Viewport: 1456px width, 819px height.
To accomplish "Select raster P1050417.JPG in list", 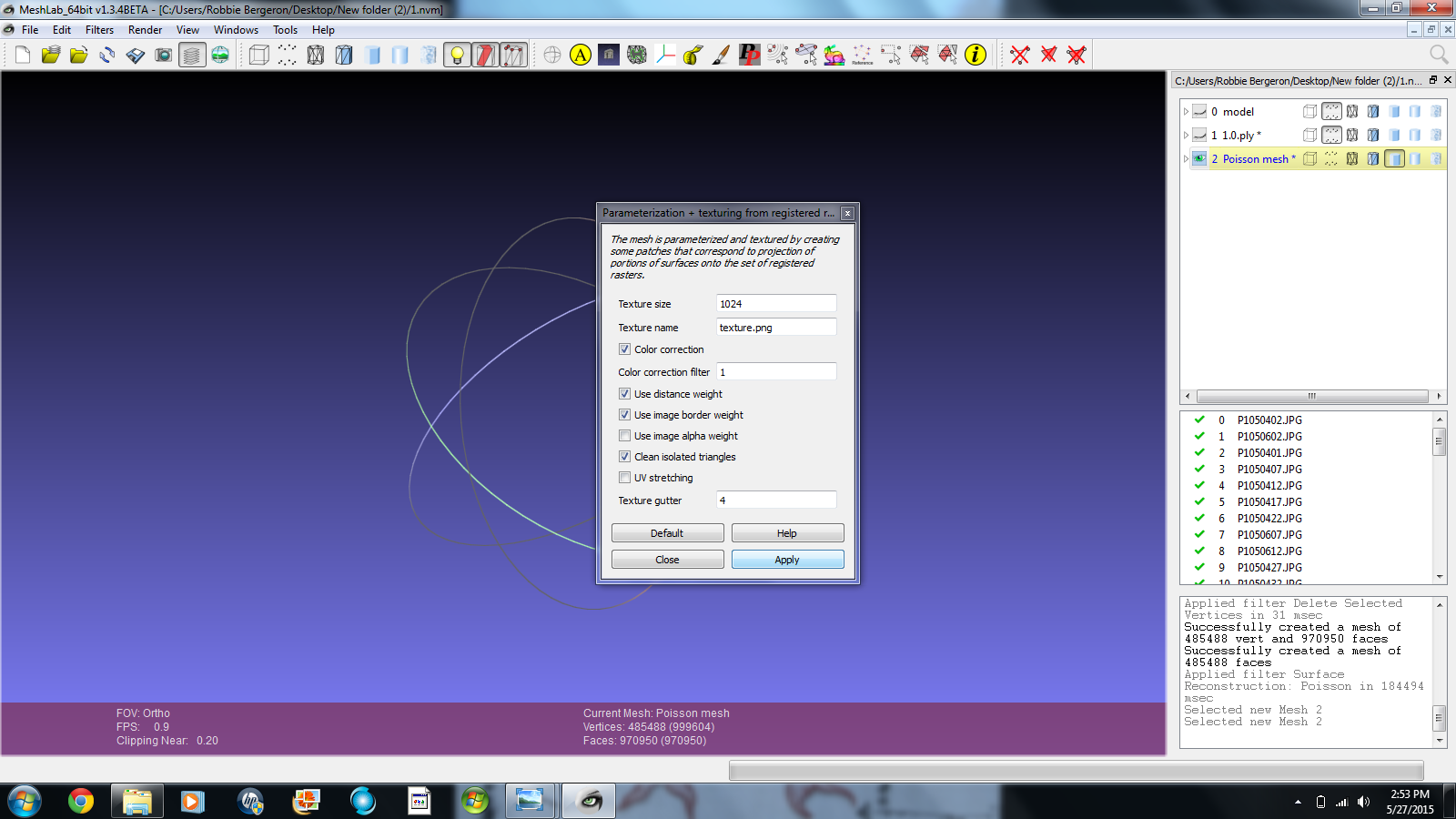I will [x=1269, y=502].
